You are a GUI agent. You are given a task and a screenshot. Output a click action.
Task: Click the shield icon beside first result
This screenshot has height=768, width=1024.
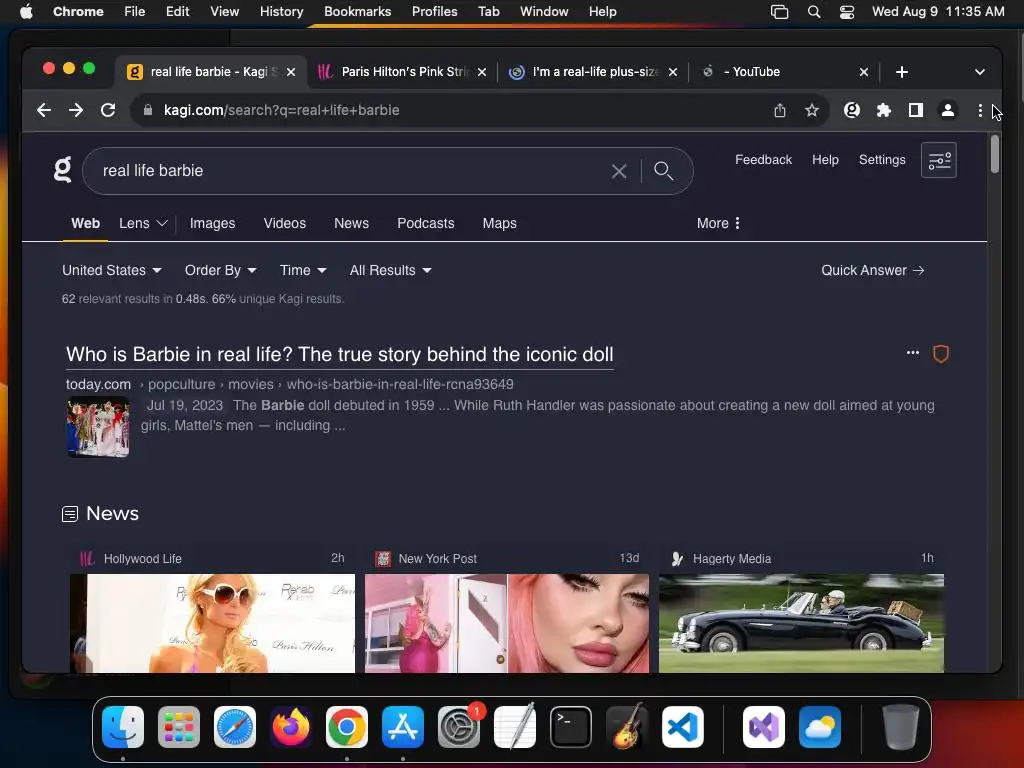click(940, 354)
